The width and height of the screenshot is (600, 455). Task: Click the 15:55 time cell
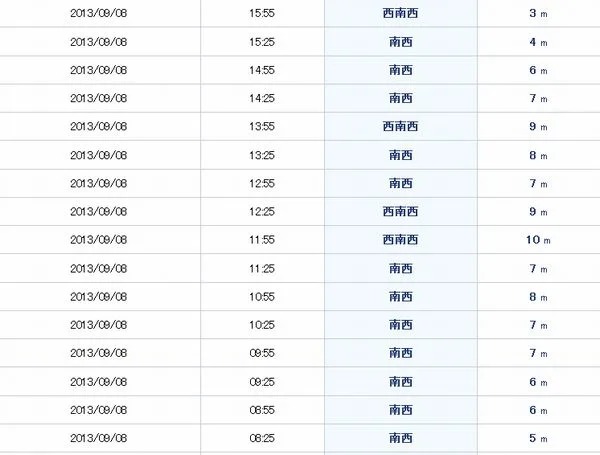pos(262,13)
